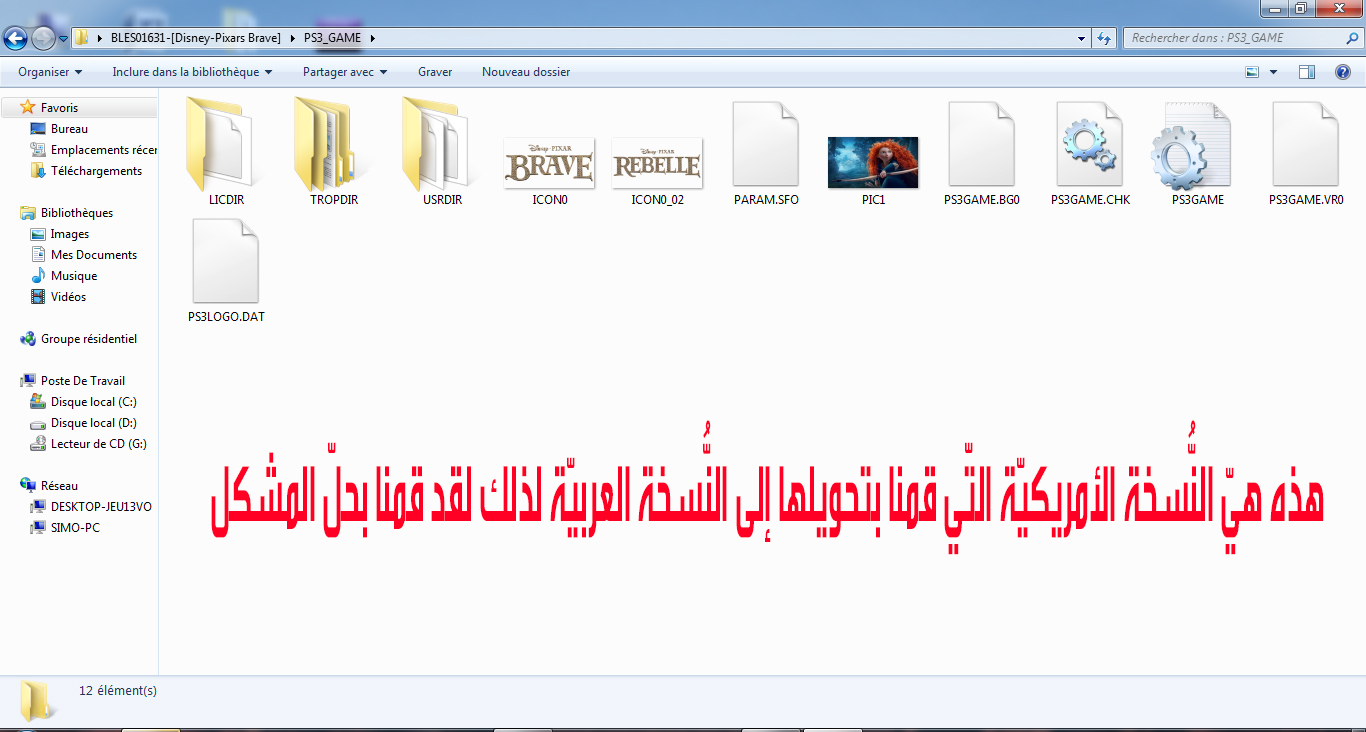This screenshot has width=1366, height=732.
Task: Click the help question mark icon
Action: 1343,72
